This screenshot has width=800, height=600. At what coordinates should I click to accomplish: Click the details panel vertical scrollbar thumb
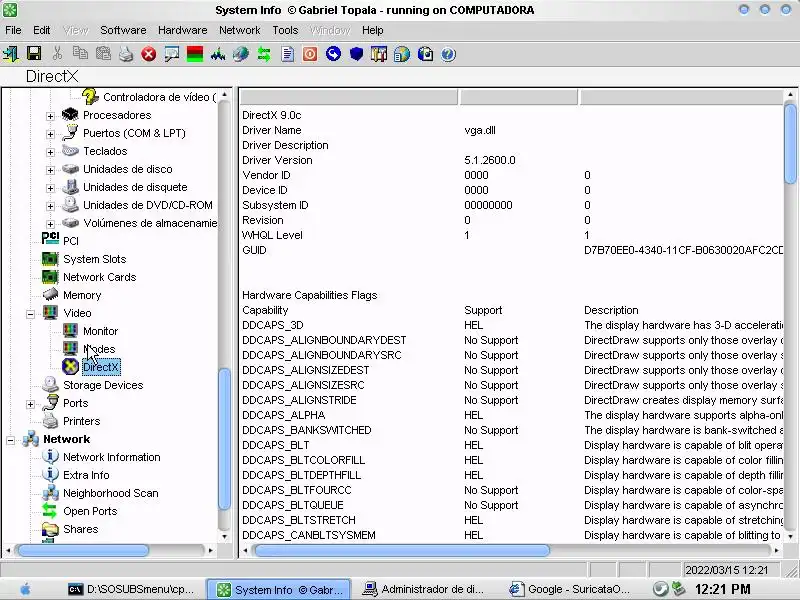pos(790,143)
